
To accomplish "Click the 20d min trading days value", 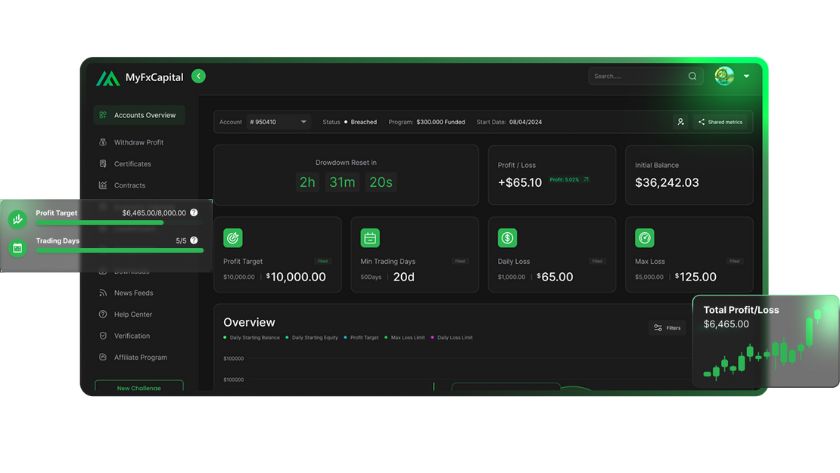I will tap(404, 277).
